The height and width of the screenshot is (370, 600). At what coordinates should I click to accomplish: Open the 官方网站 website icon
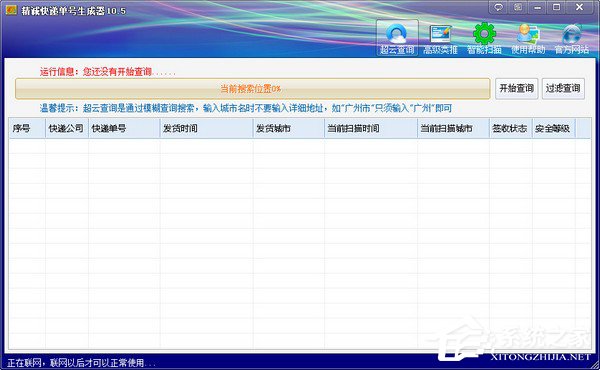[x=572, y=39]
